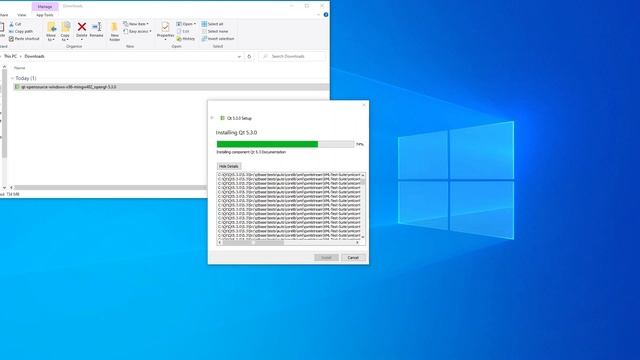Click Select none in the ribbon
The image size is (640, 360).
215,31
